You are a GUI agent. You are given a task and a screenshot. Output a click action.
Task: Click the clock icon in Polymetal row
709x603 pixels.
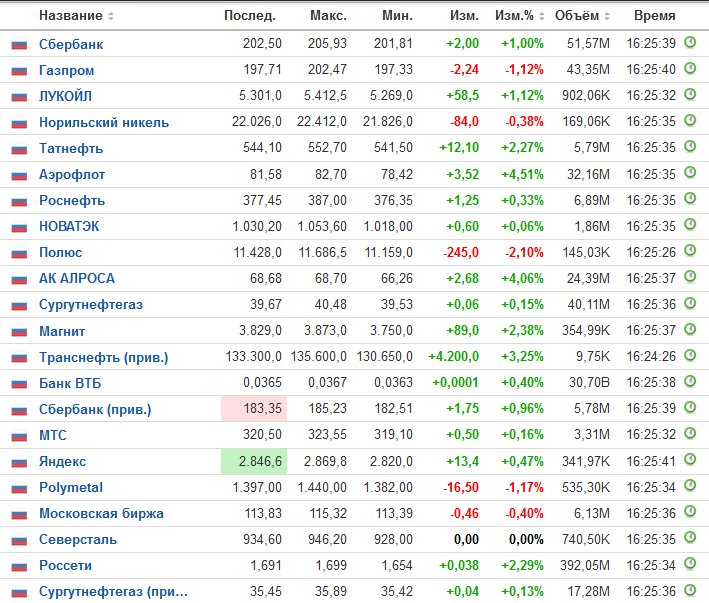point(690,486)
